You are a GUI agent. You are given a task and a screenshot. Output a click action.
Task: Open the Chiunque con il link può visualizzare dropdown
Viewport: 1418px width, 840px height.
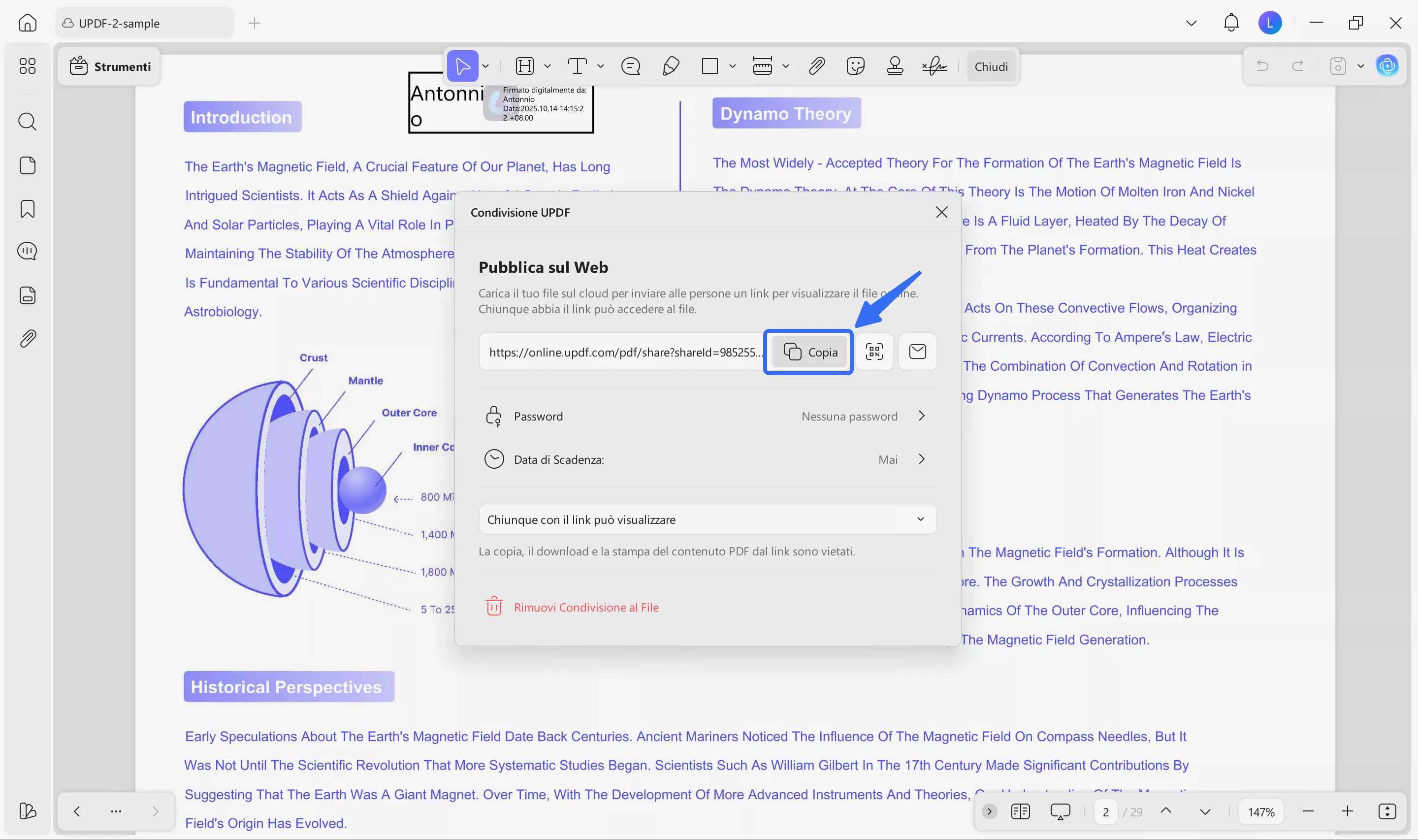click(707, 519)
